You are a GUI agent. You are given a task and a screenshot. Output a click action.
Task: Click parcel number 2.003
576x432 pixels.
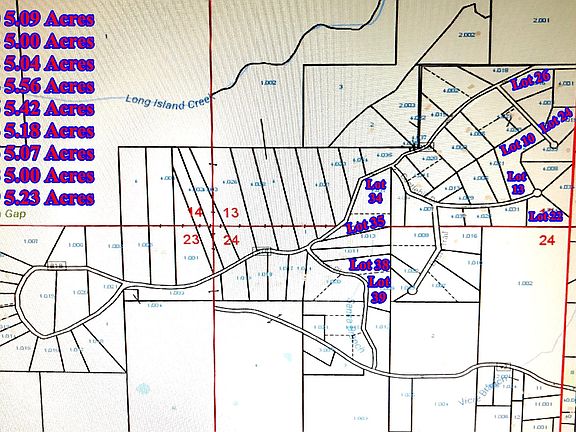tap(407, 105)
